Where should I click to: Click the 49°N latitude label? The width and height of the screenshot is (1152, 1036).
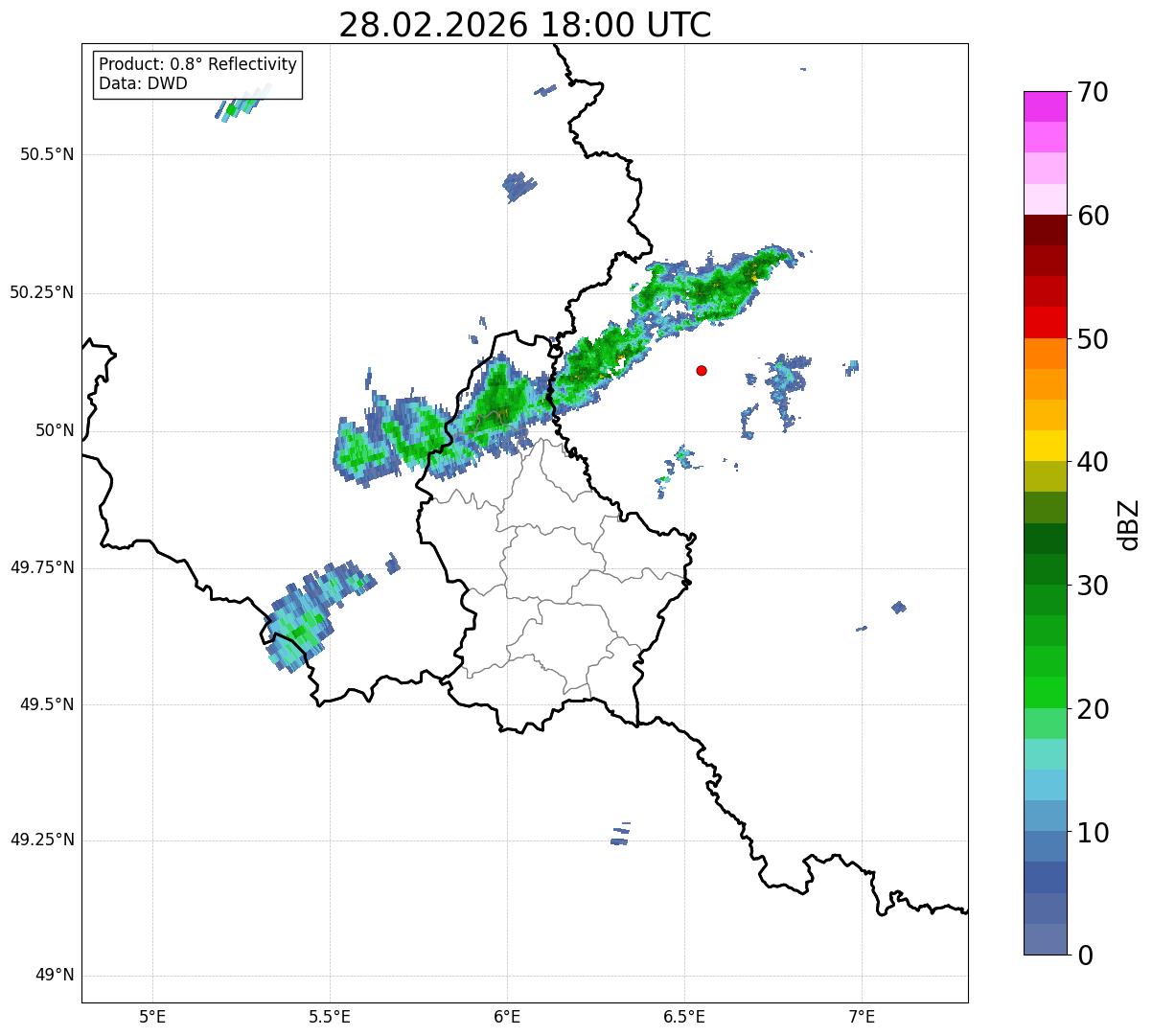click(55, 975)
